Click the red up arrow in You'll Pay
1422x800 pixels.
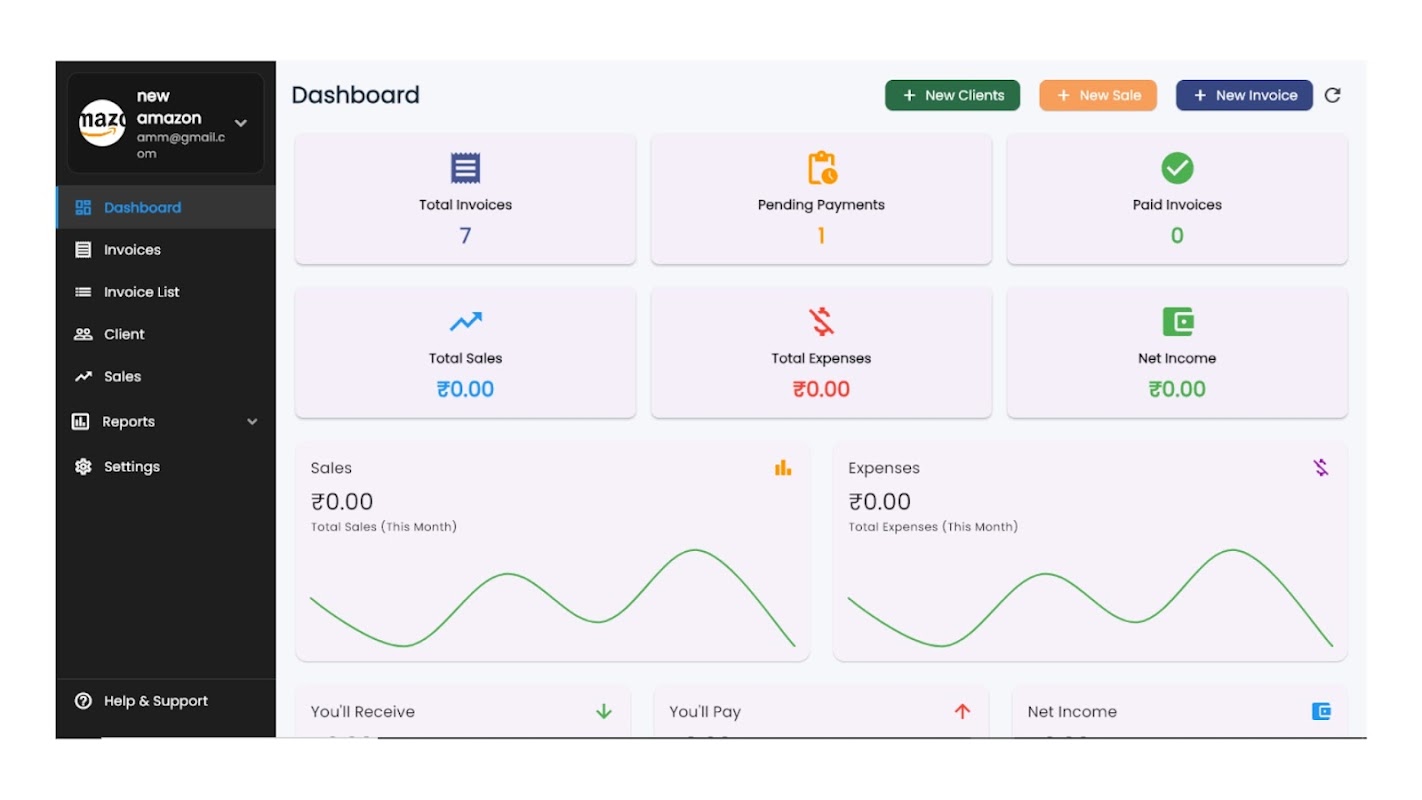tap(962, 711)
